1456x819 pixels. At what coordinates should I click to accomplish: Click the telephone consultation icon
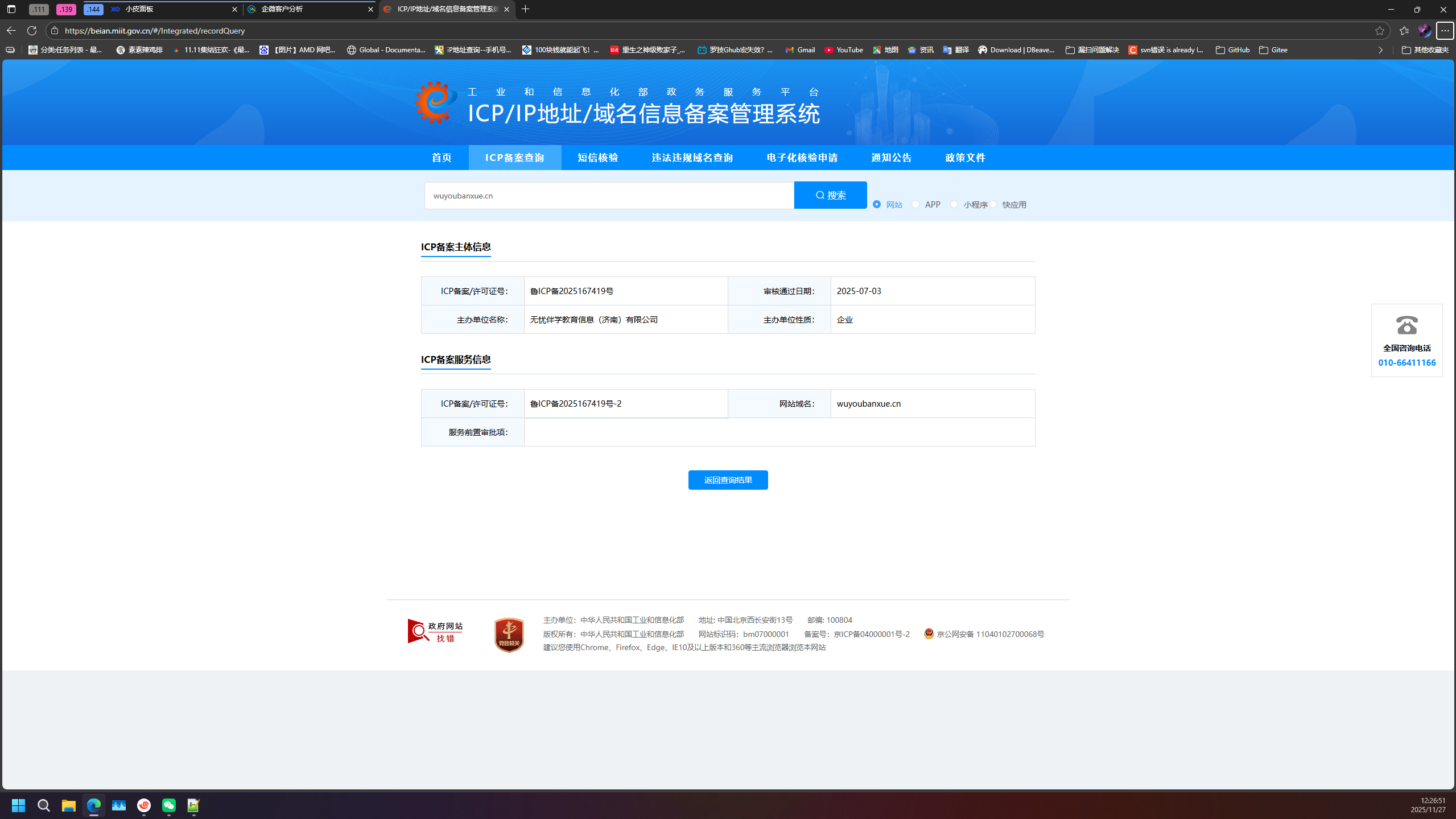1406,325
